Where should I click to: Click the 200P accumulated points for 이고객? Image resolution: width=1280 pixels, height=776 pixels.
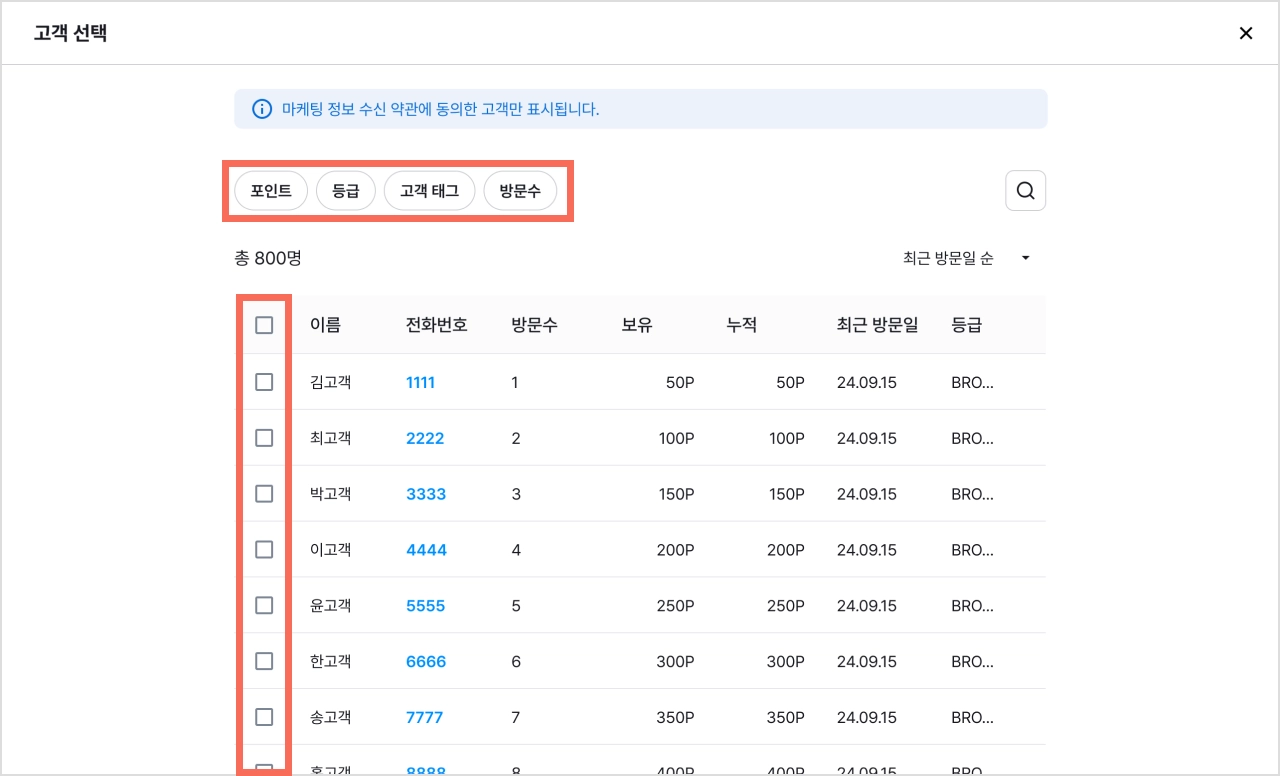point(786,550)
